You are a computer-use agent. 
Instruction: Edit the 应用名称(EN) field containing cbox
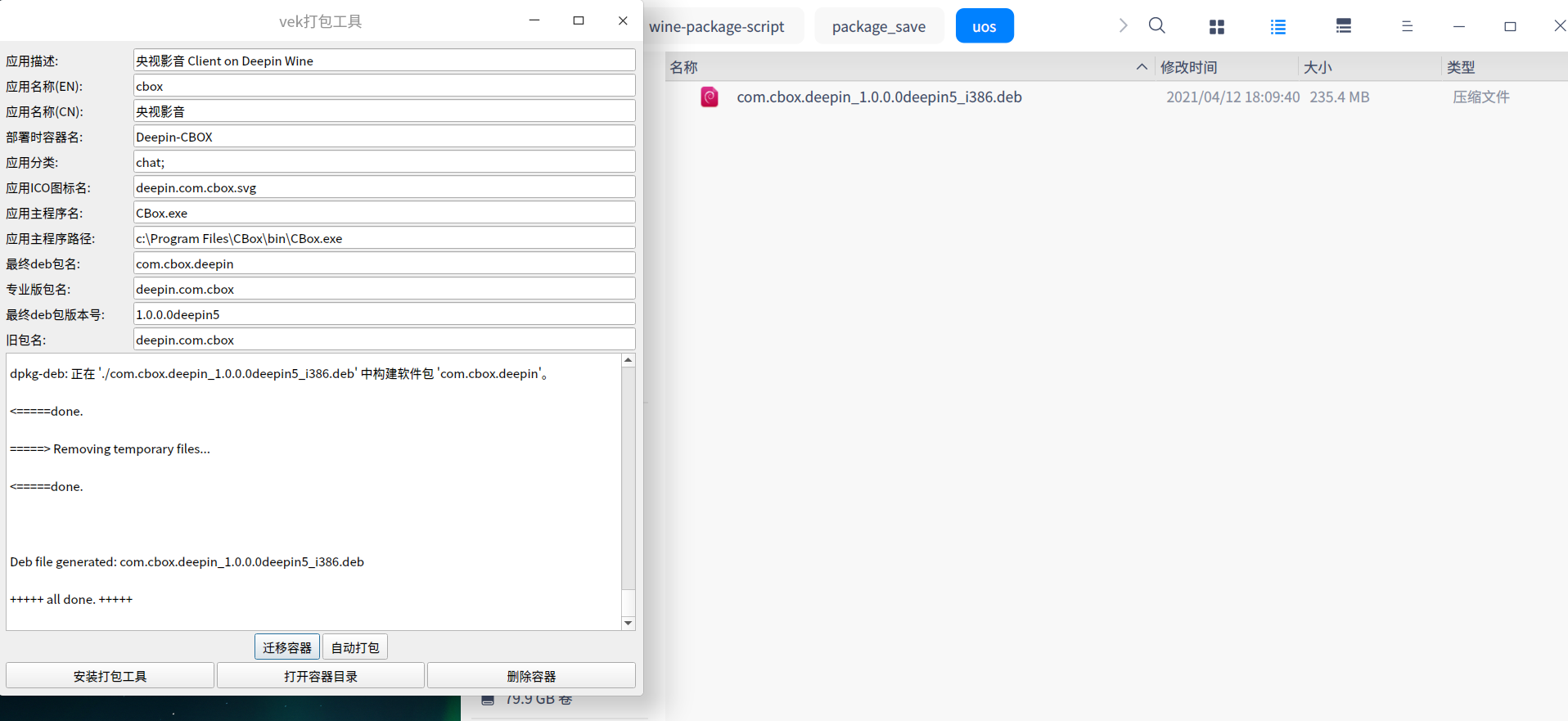pos(384,86)
